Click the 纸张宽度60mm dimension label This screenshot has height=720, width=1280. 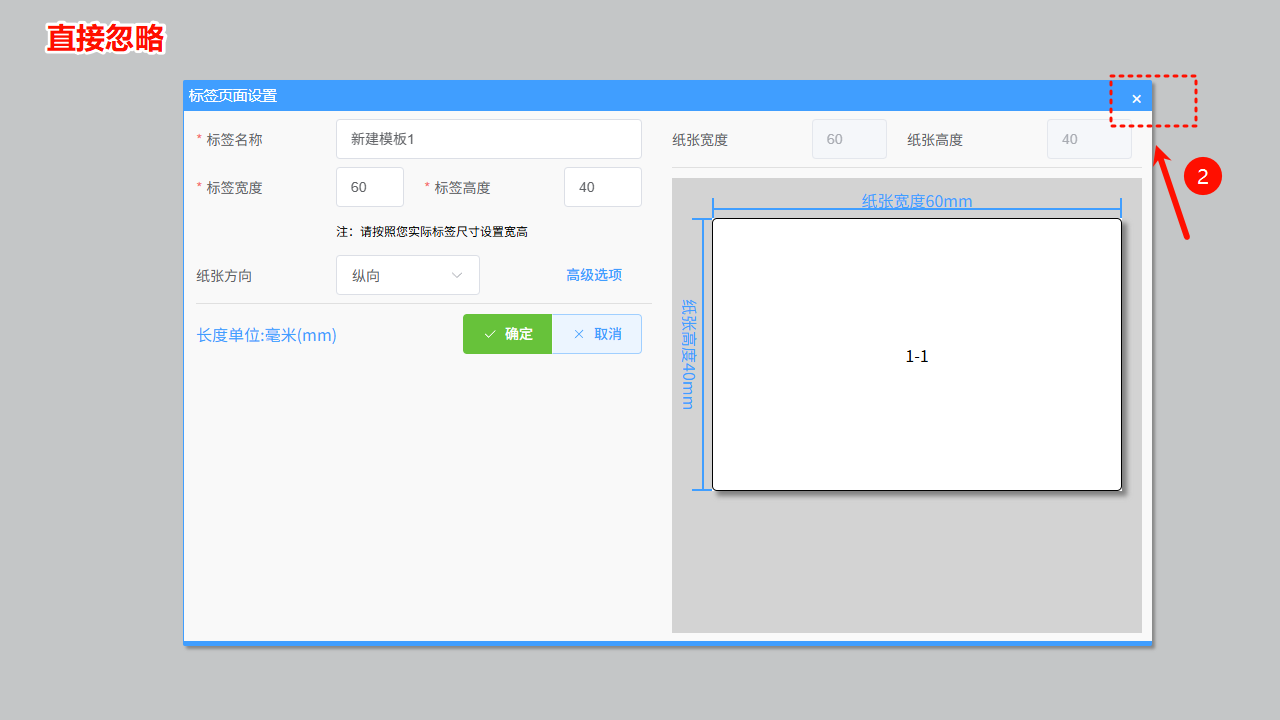coord(917,201)
